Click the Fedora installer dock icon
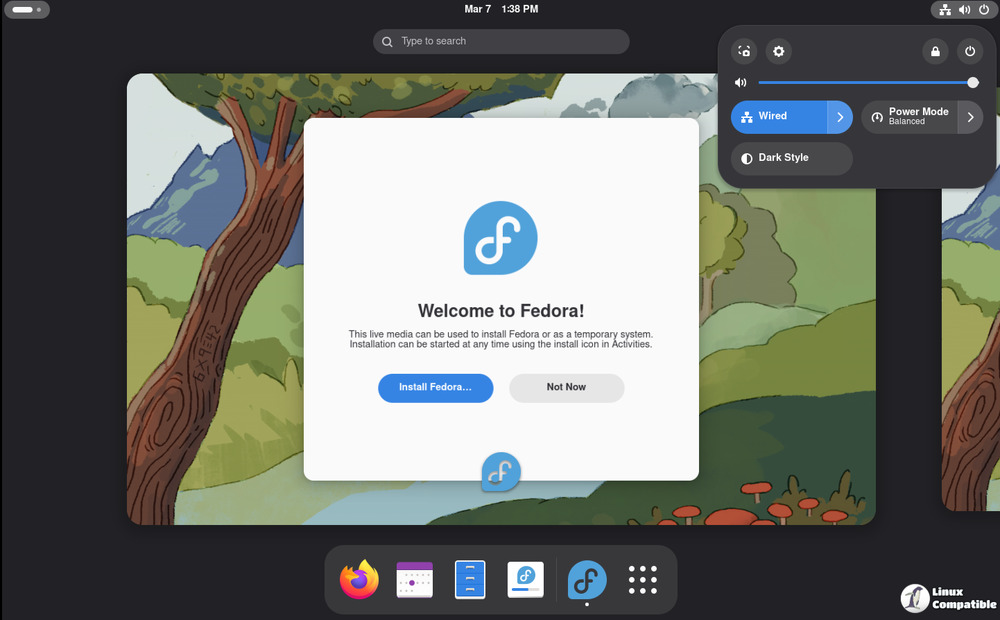Viewport: 1000px width, 620px height. [587, 580]
